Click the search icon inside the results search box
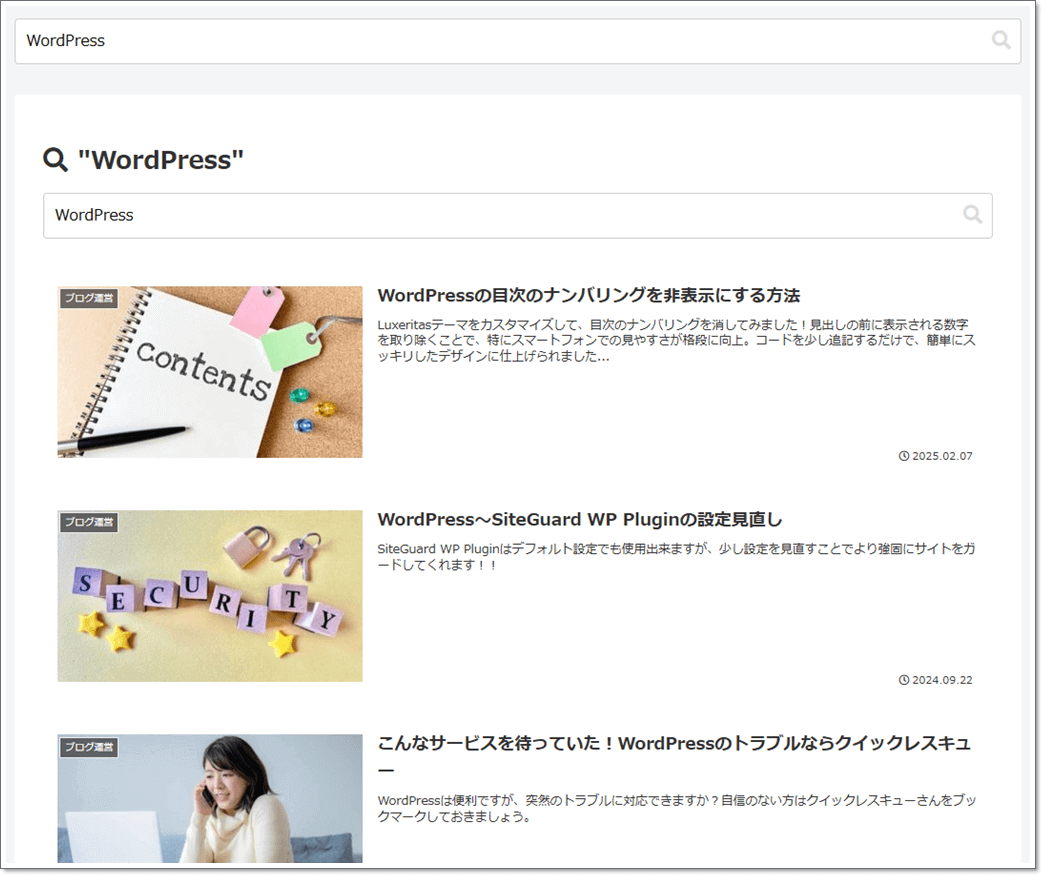Screen dimensions: 1042x875 pos(971,215)
